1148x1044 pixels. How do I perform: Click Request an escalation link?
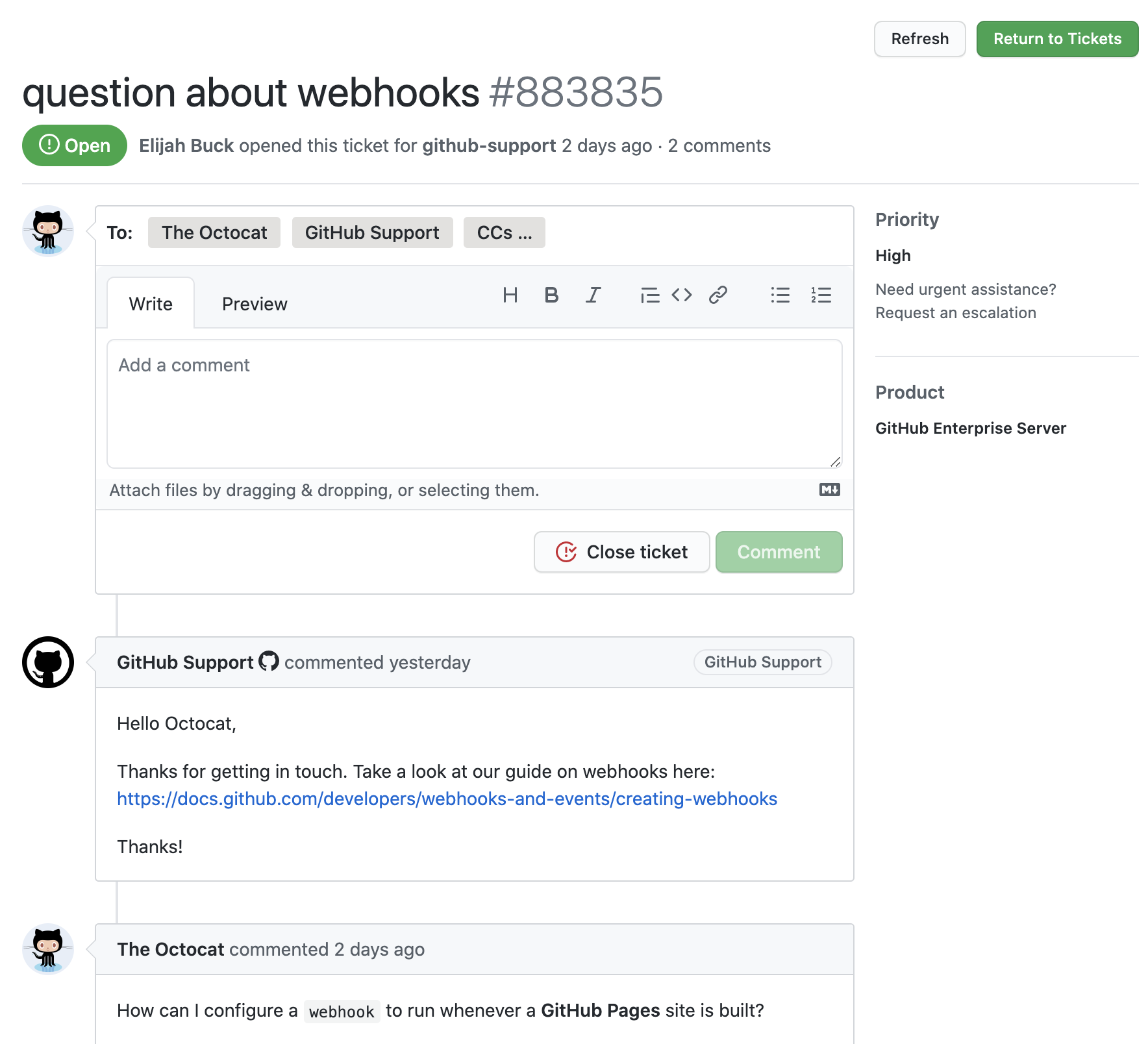[x=956, y=313]
